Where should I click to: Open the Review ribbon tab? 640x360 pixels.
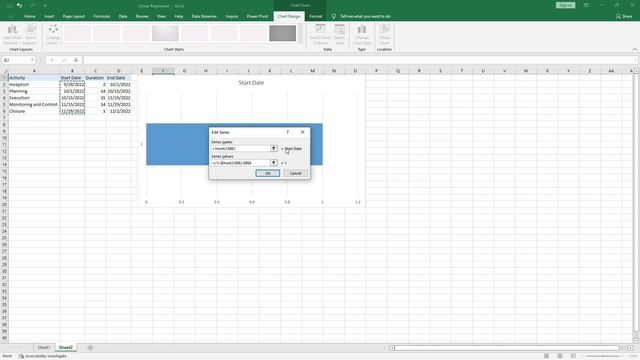(142, 16)
